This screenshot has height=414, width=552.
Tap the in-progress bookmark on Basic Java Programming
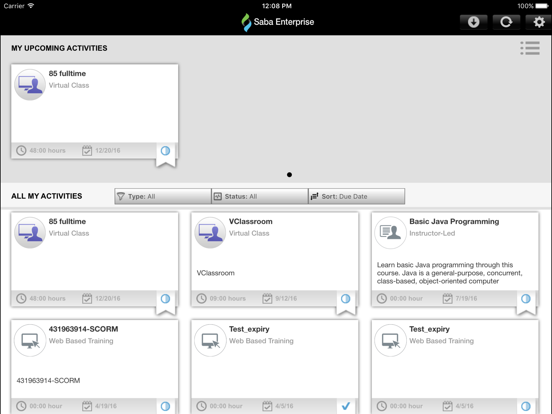(x=526, y=302)
